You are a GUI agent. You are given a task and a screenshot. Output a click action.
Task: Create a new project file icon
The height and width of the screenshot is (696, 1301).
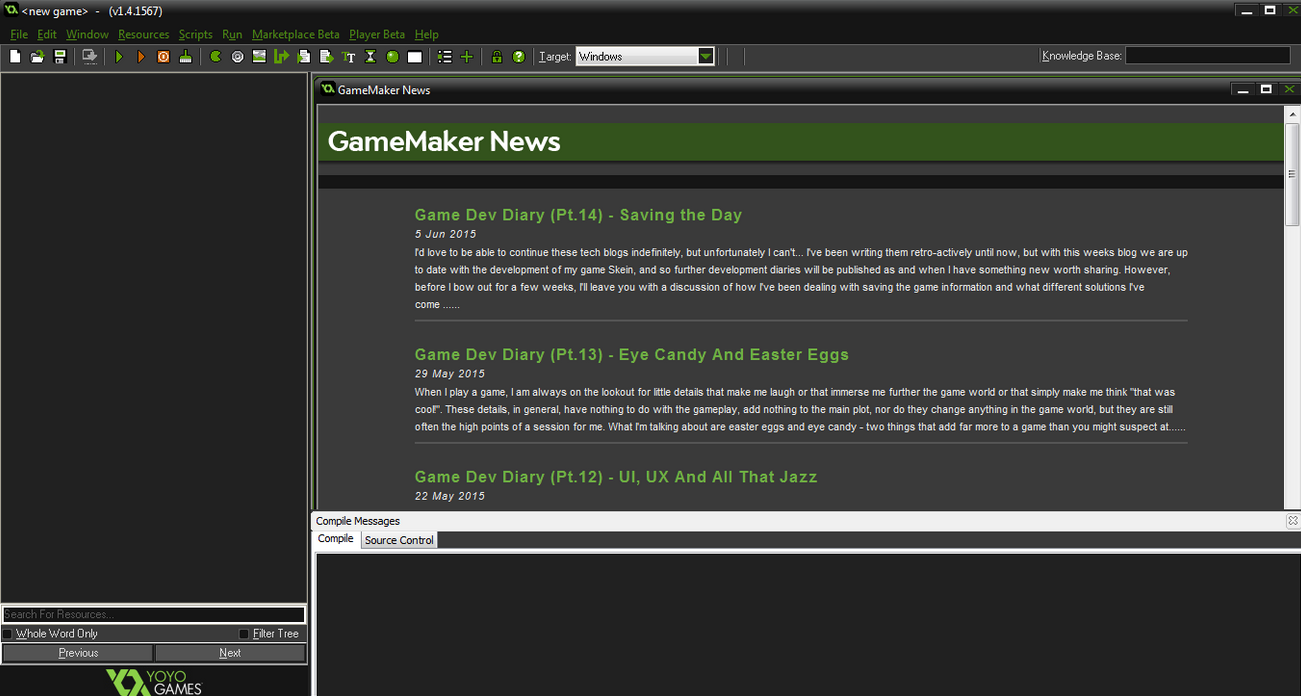(x=15, y=57)
